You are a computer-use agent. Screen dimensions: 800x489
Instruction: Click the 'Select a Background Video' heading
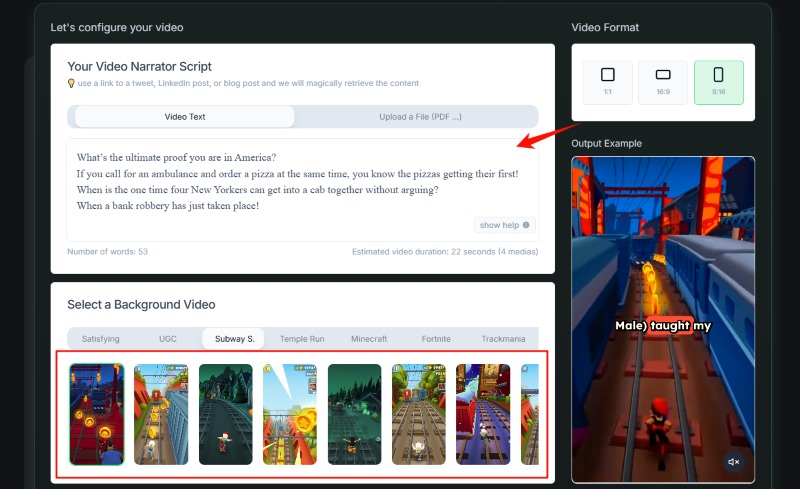pos(141,304)
